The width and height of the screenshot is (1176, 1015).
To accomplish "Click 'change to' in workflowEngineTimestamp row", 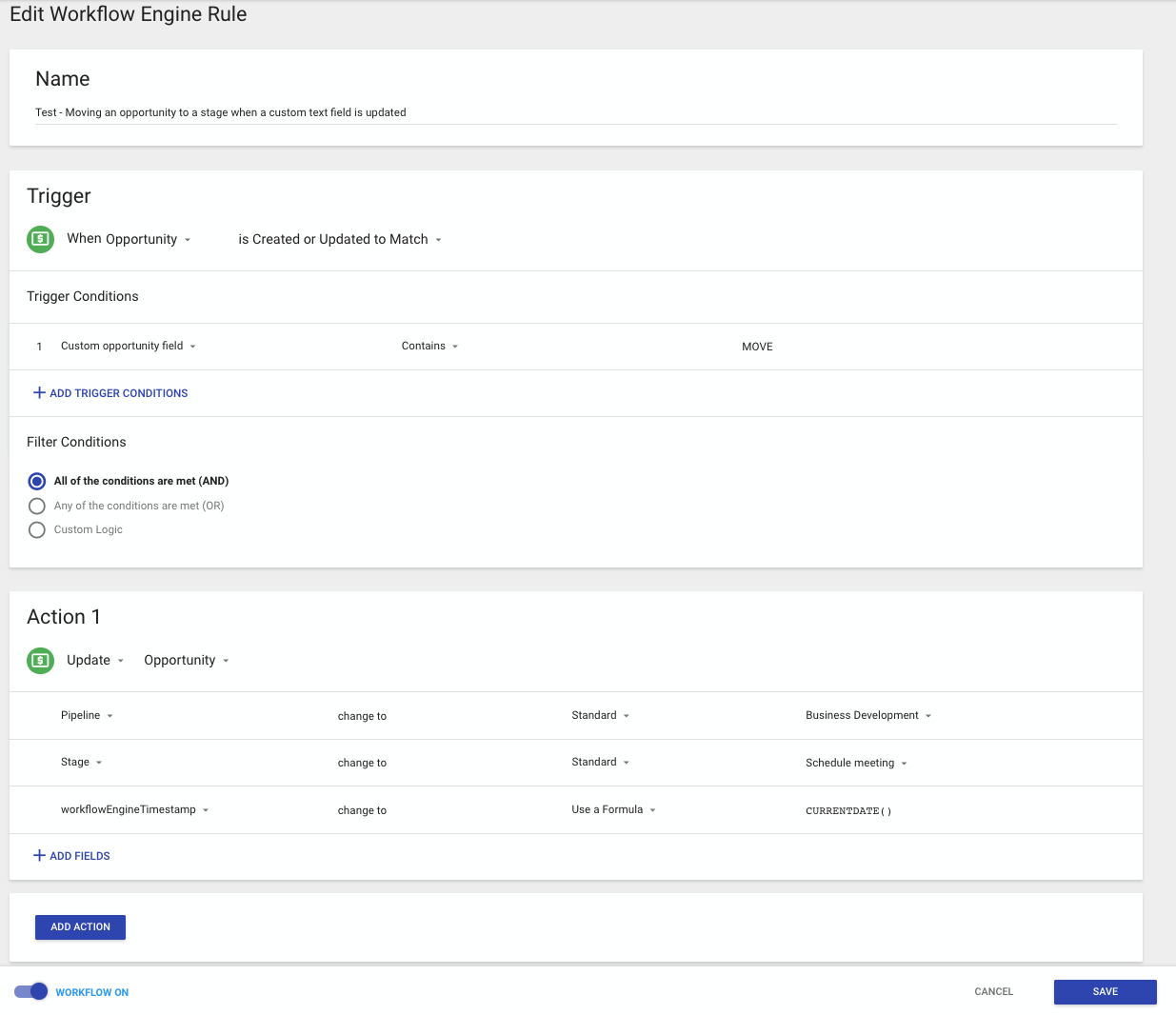I will pyautogui.click(x=362, y=810).
